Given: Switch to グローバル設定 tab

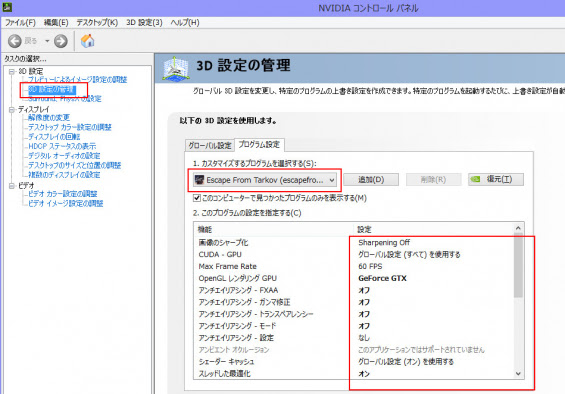Looking at the screenshot, I should click(210, 145).
